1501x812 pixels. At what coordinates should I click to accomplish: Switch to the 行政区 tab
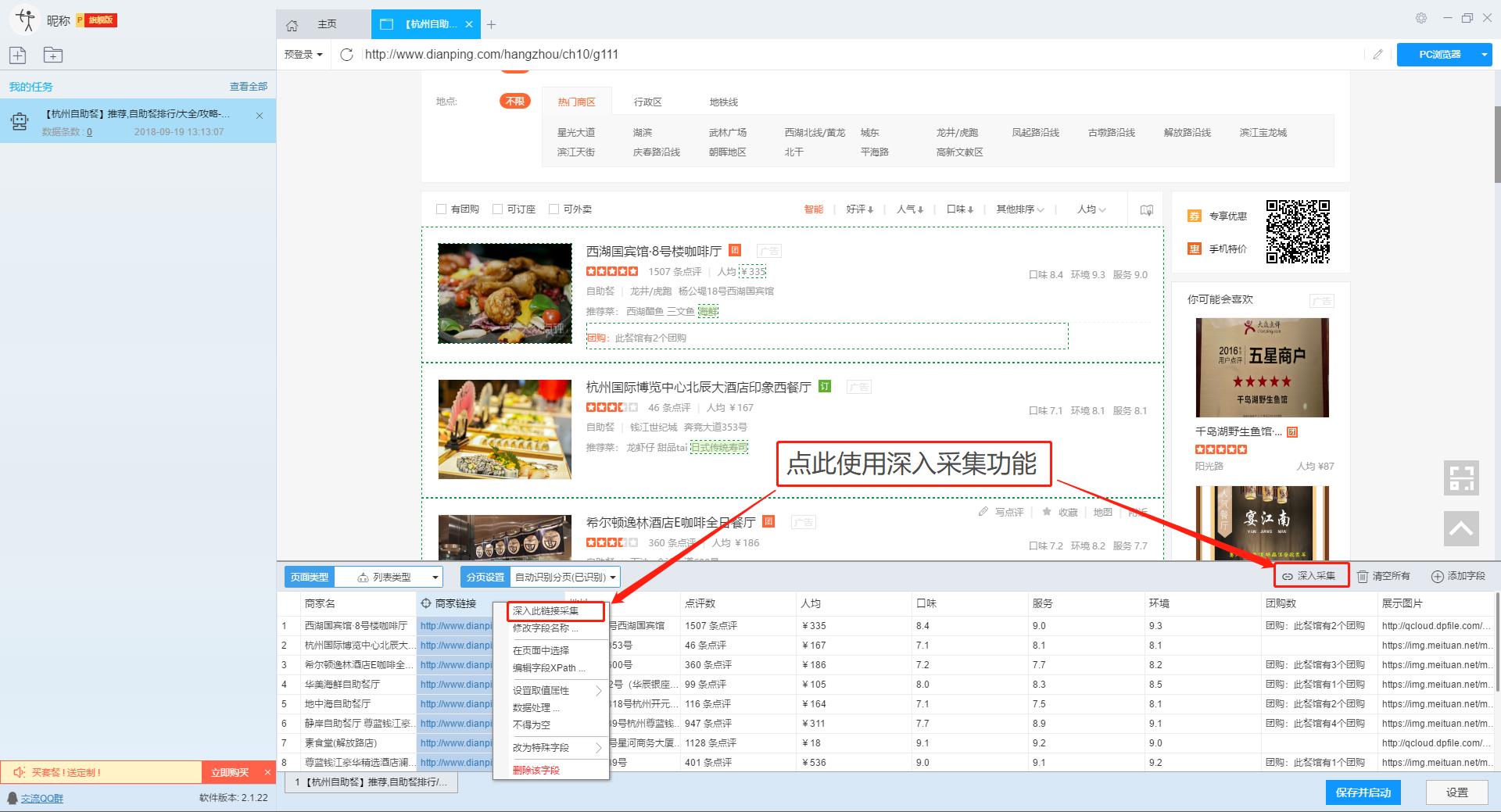(x=647, y=102)
